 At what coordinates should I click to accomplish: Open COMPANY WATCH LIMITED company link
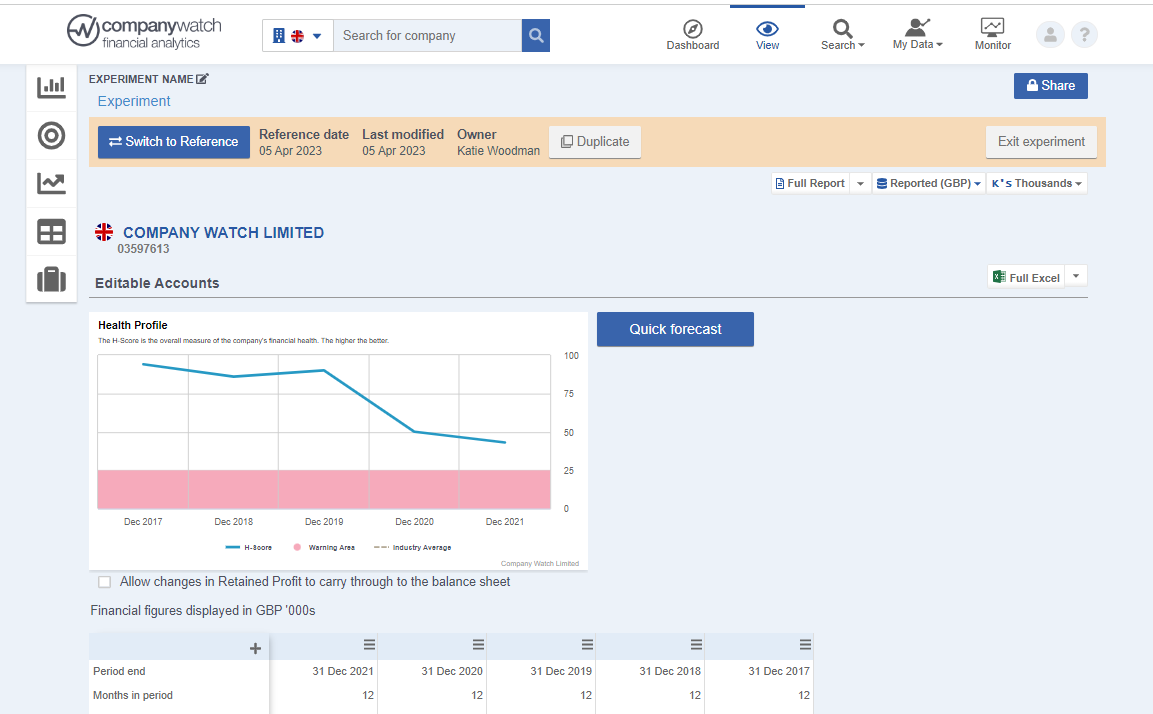tap(224, 232)
